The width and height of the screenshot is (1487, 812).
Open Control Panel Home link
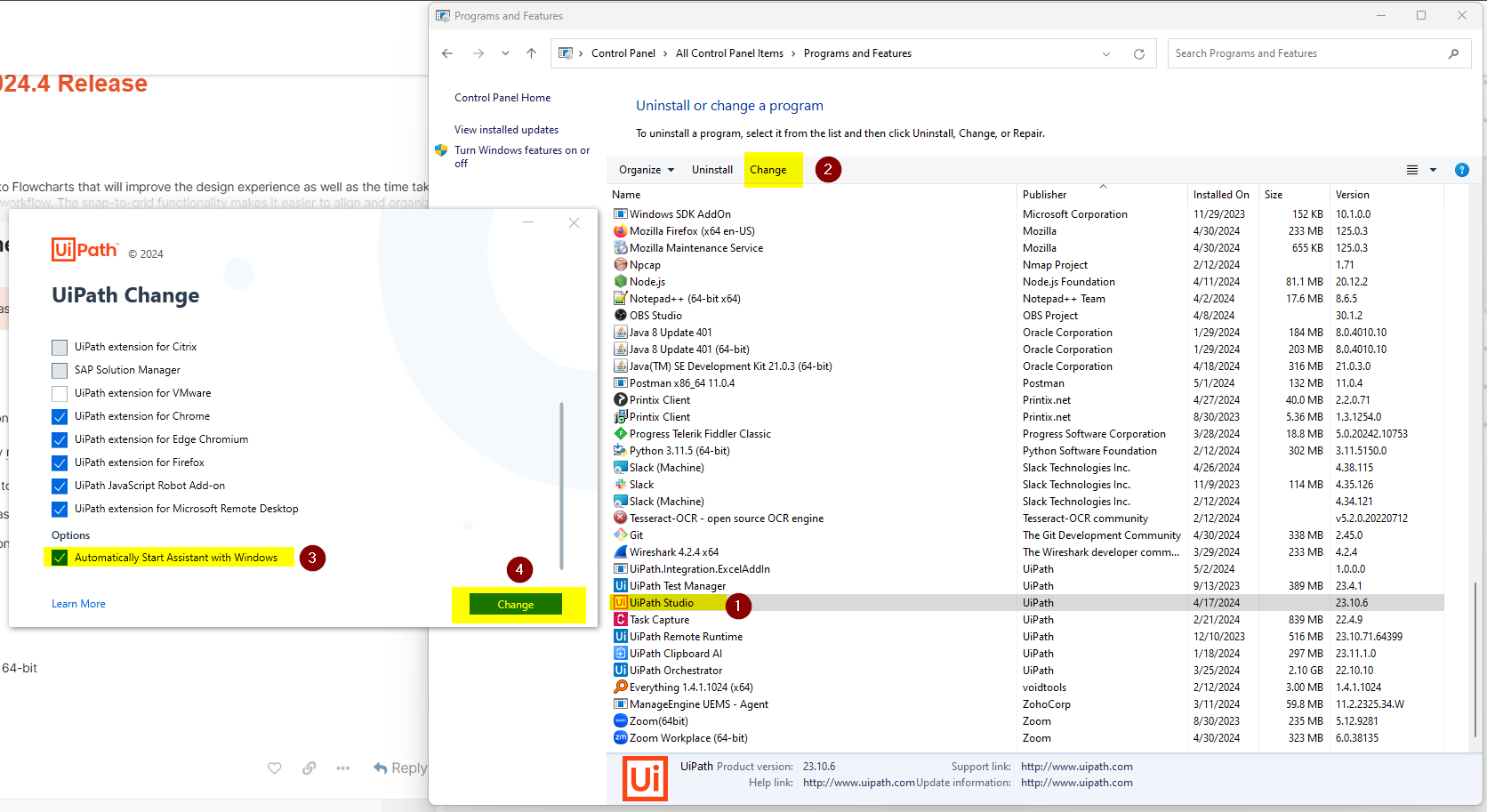point(502,98)
